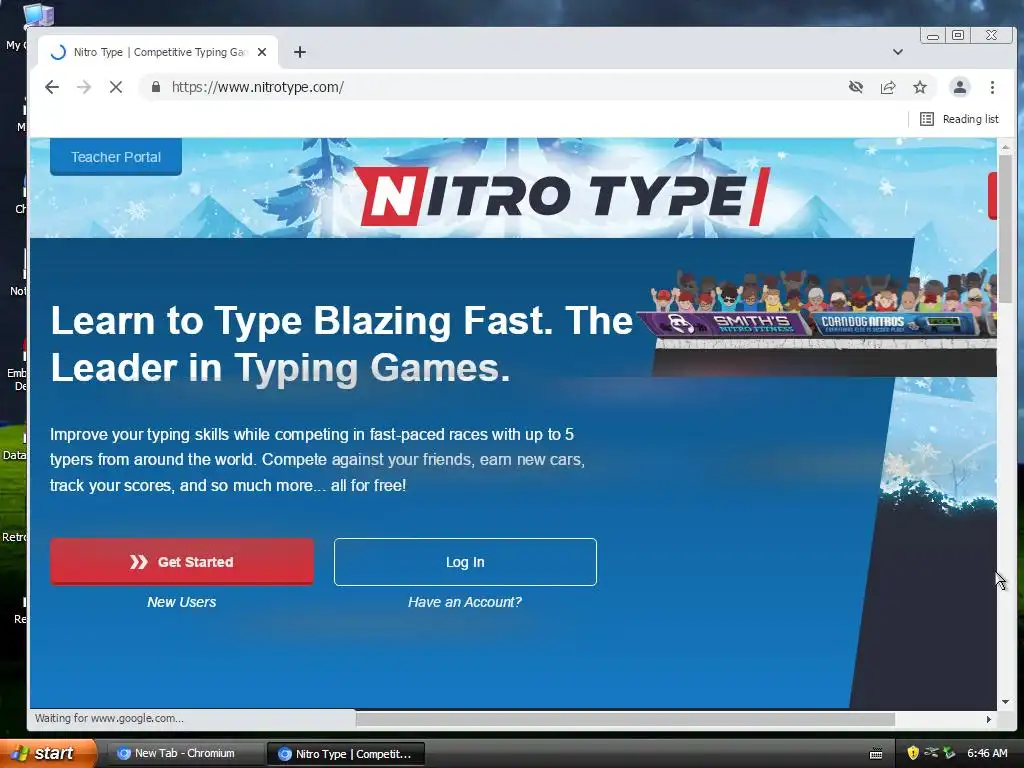1024x768 pixels.
Task: Open the Windows start menu
Action: click(48, 753)
